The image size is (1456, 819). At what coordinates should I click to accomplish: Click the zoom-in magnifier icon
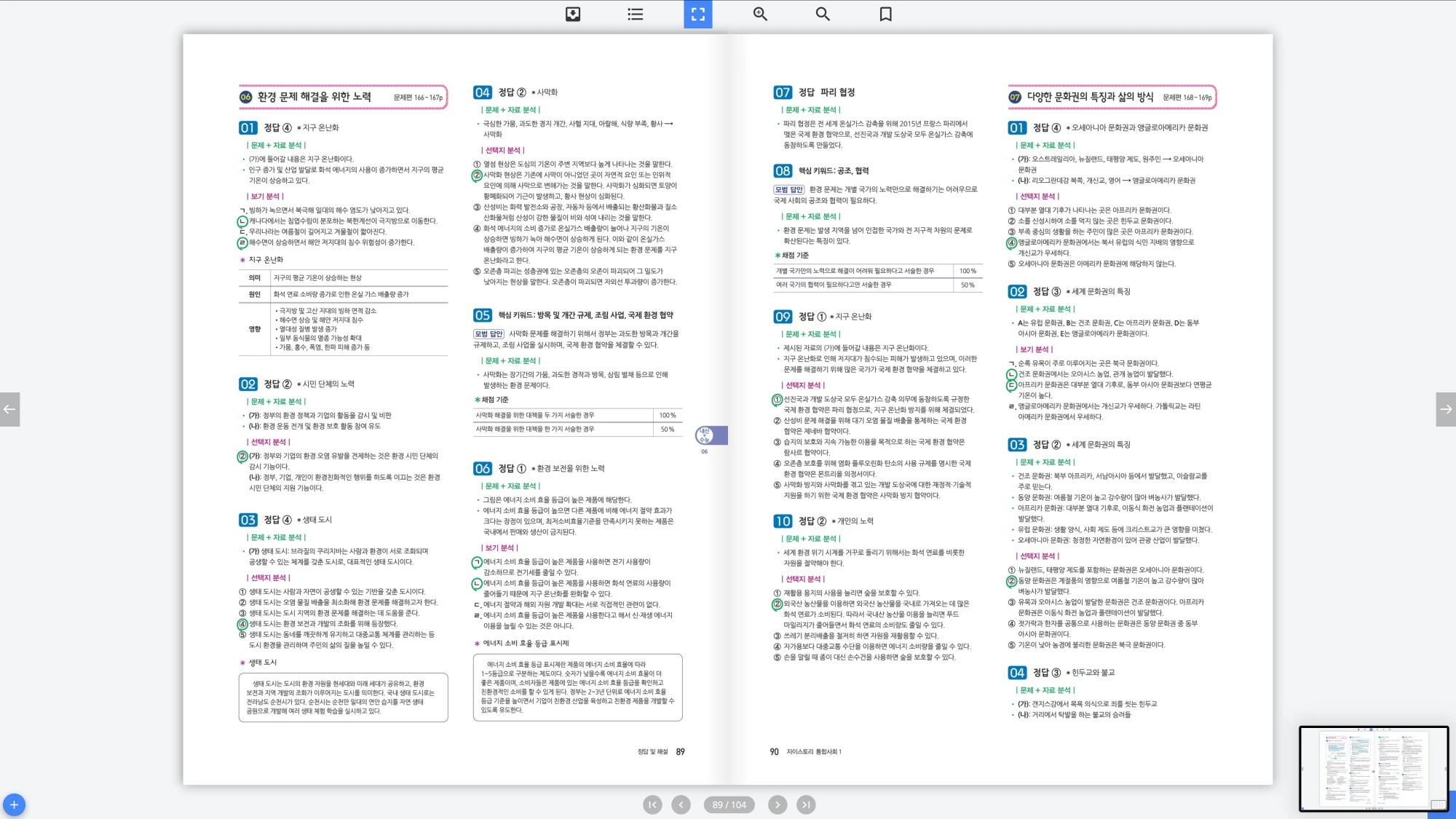[760, 14]
